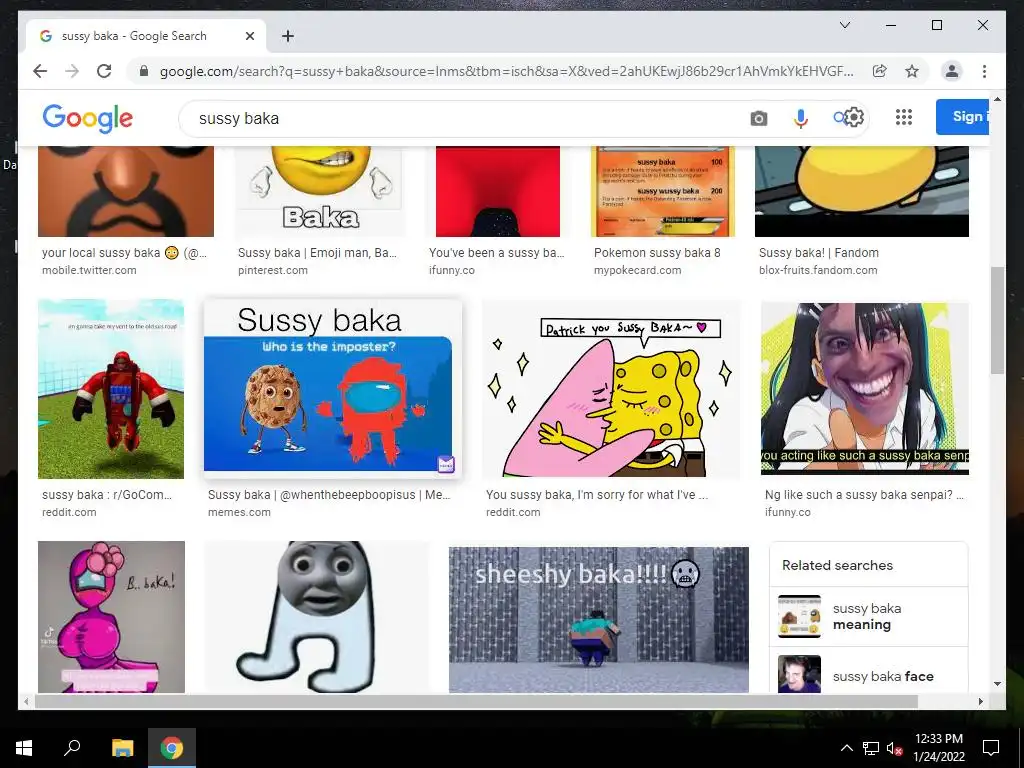
Task: Select related search 'sussy baka face'
Action: click(869, 671)
